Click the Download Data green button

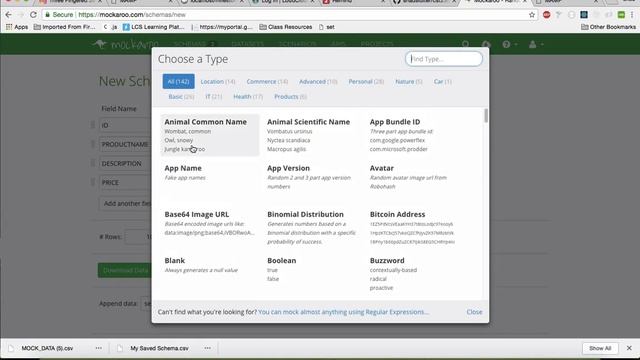coord(124,270)
